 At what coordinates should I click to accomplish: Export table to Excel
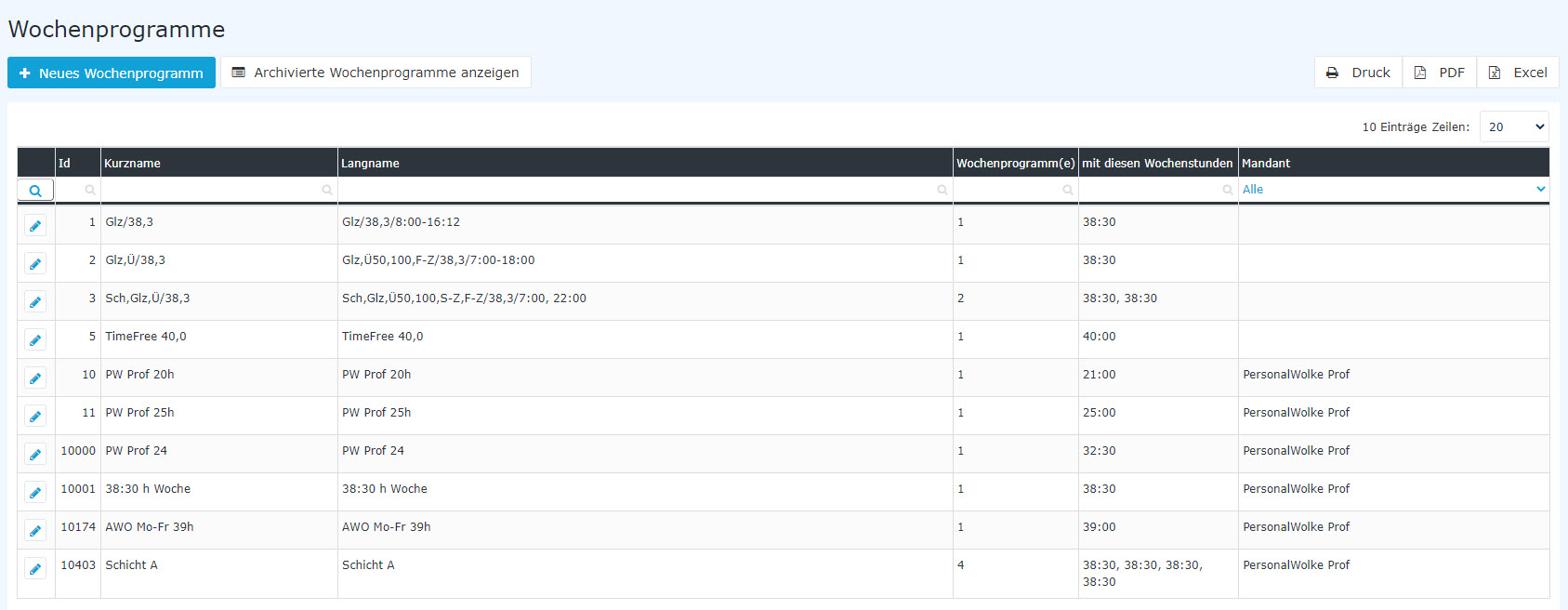(1518, 73)
